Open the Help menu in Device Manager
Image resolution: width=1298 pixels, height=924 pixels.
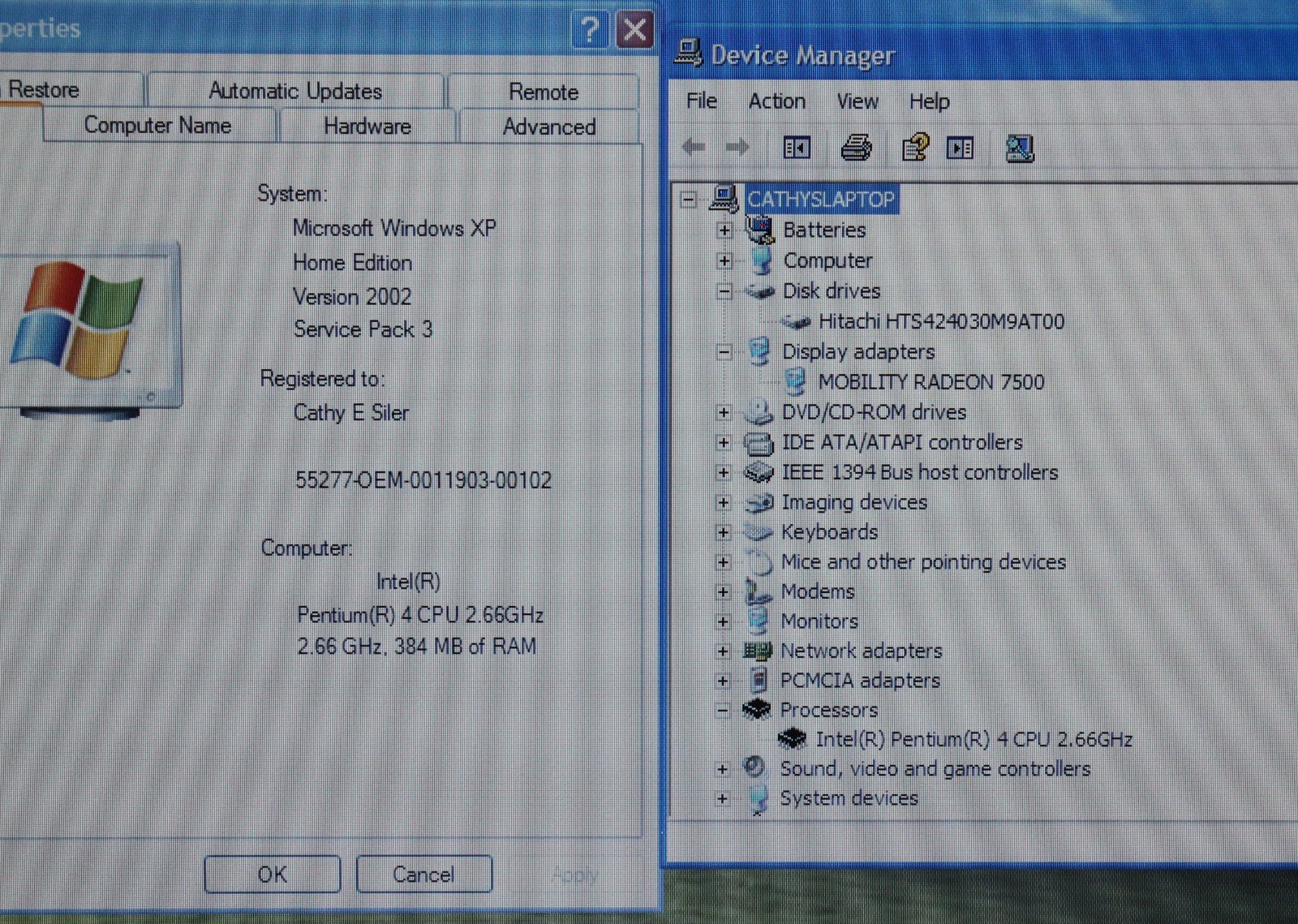[x=929, y=101]
